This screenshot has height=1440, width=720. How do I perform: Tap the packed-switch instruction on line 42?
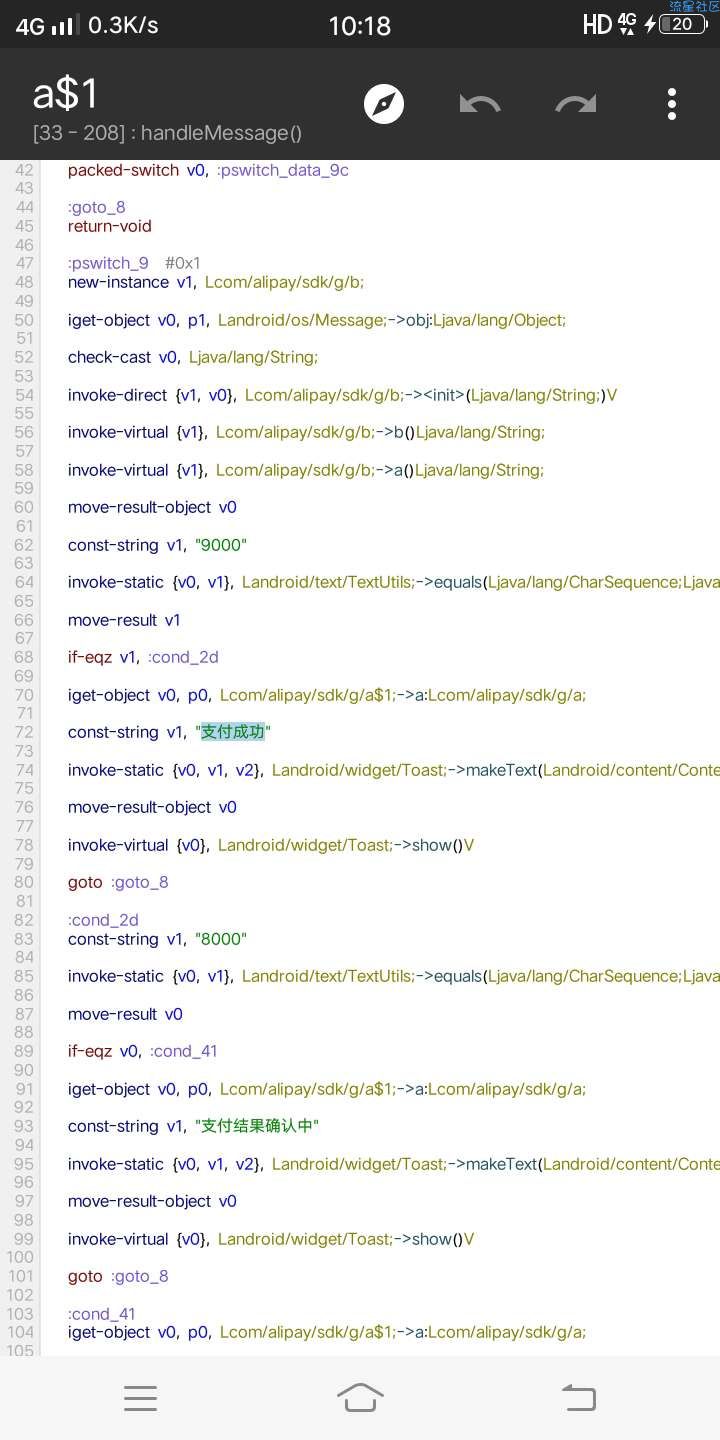point(208,170)
